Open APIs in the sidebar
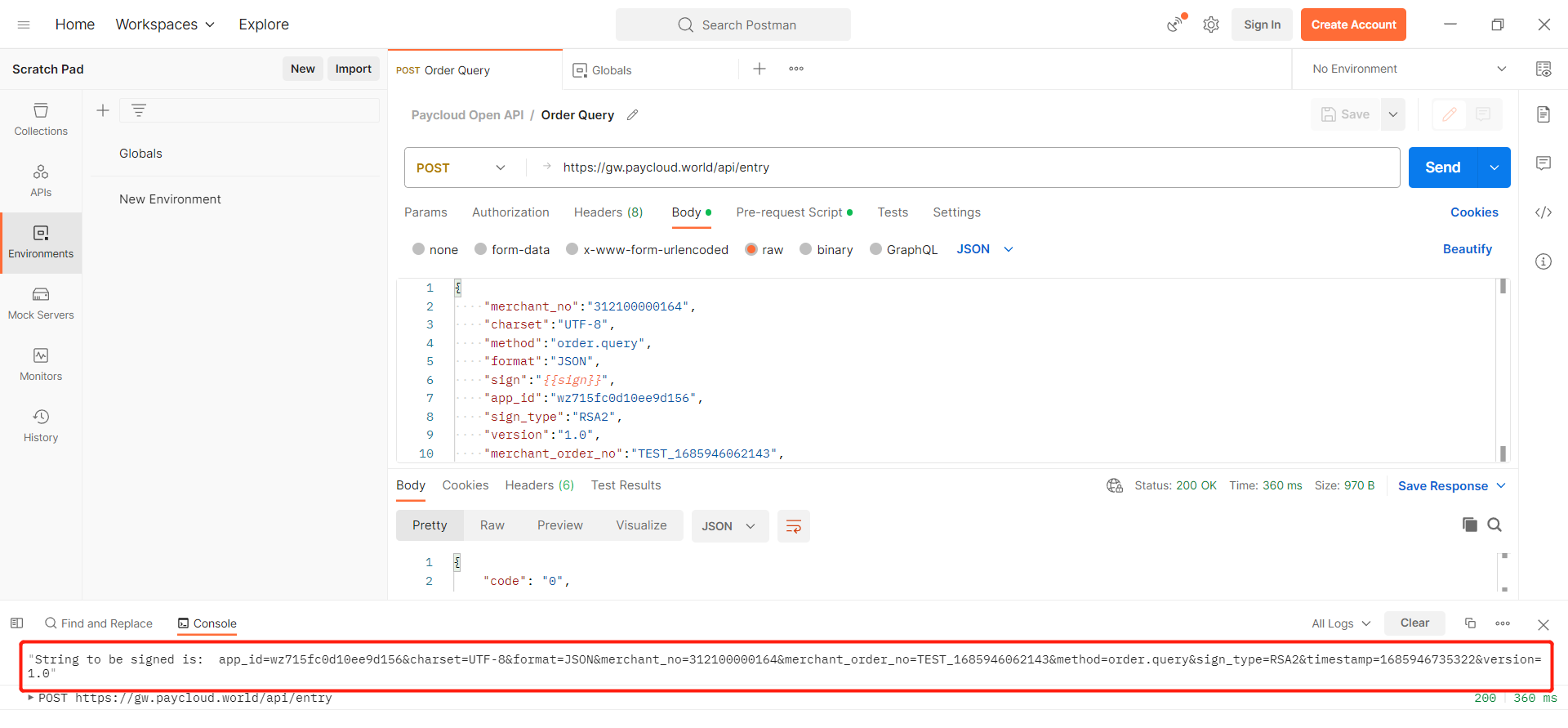Image resolution: width=1568 pixels, height=728 pixels. point(41,181)
